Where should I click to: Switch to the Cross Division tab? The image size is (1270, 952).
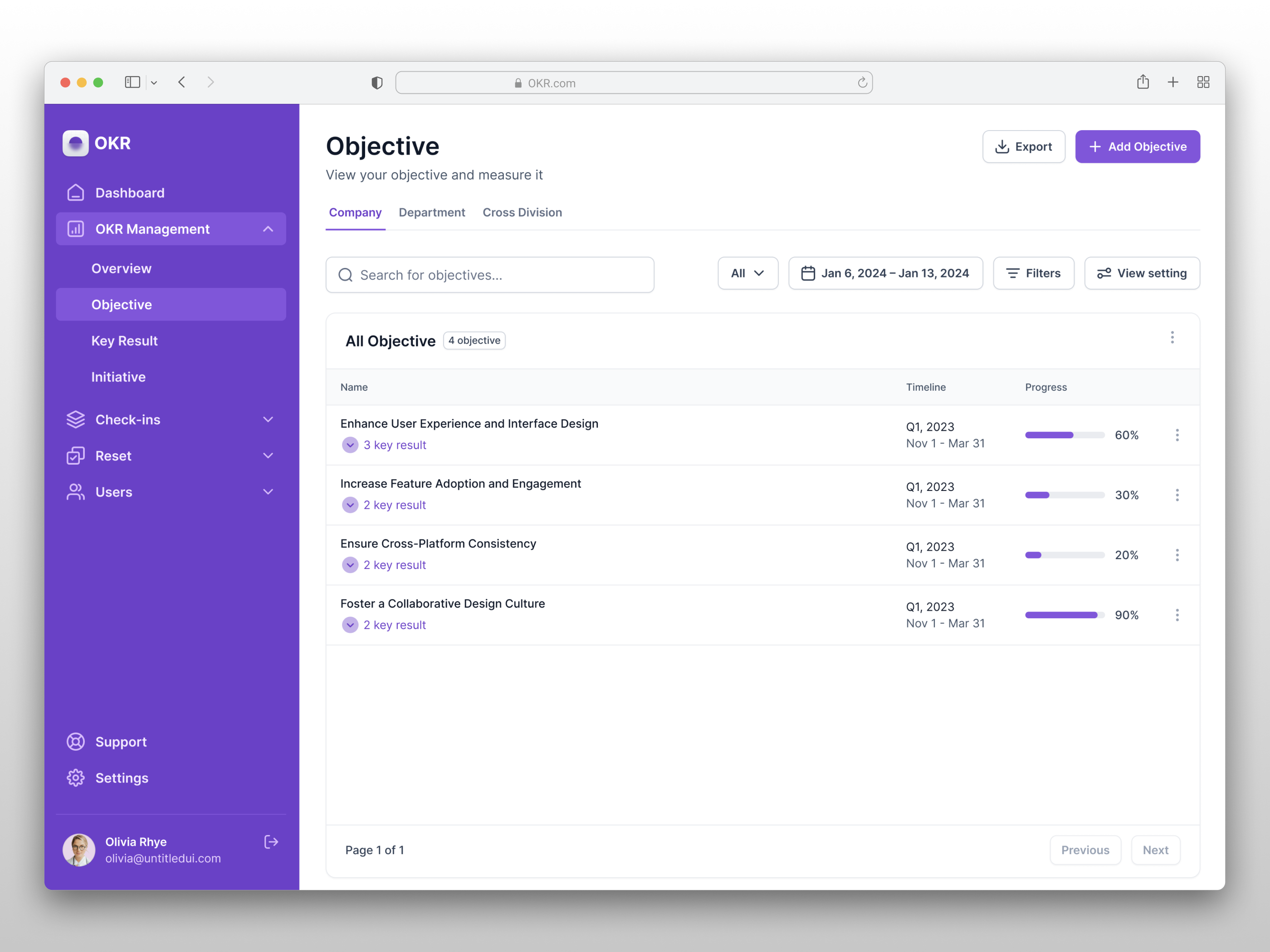(x=522, y=212)
